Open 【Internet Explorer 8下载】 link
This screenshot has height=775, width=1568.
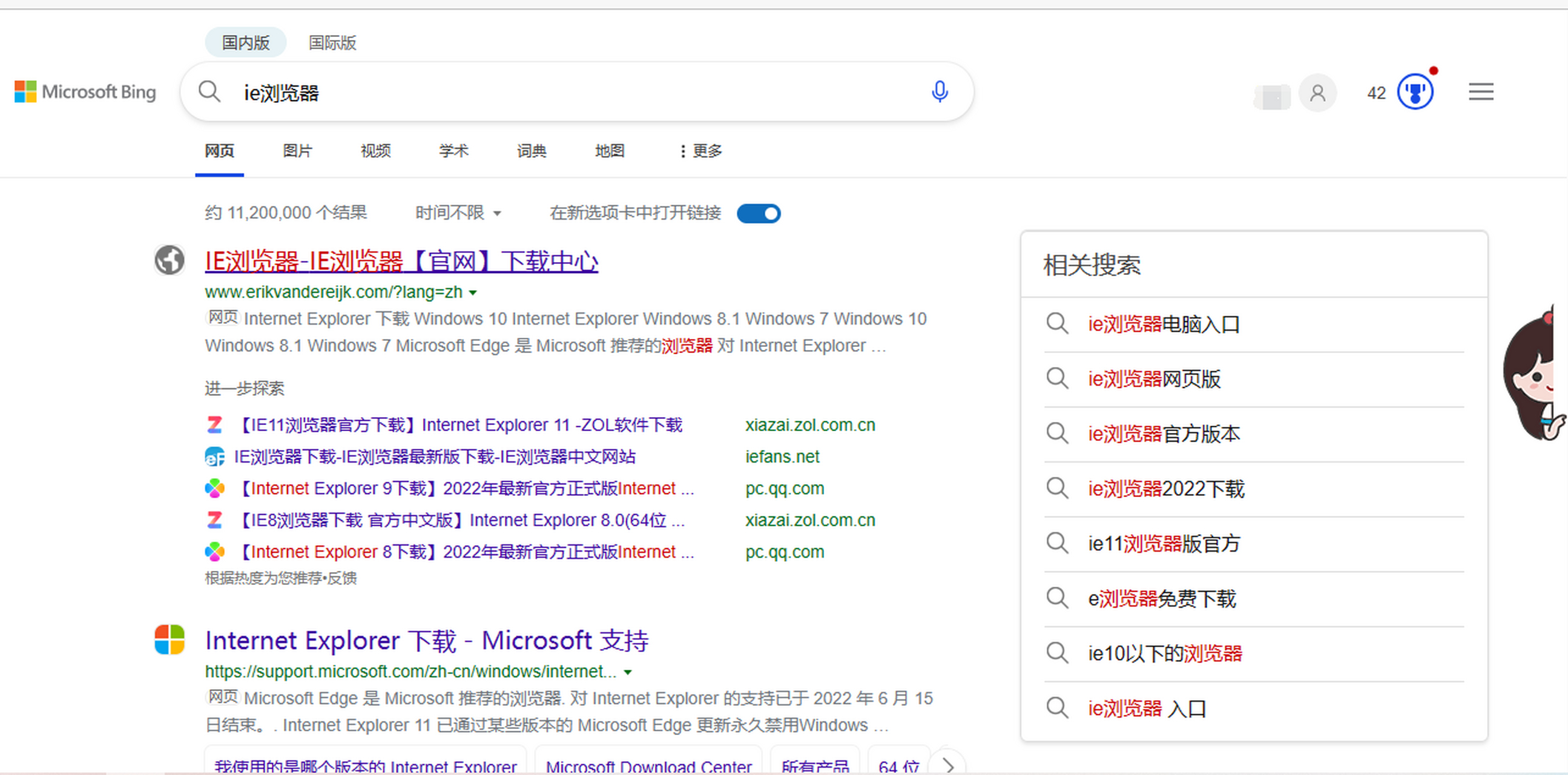coord(464,552)
